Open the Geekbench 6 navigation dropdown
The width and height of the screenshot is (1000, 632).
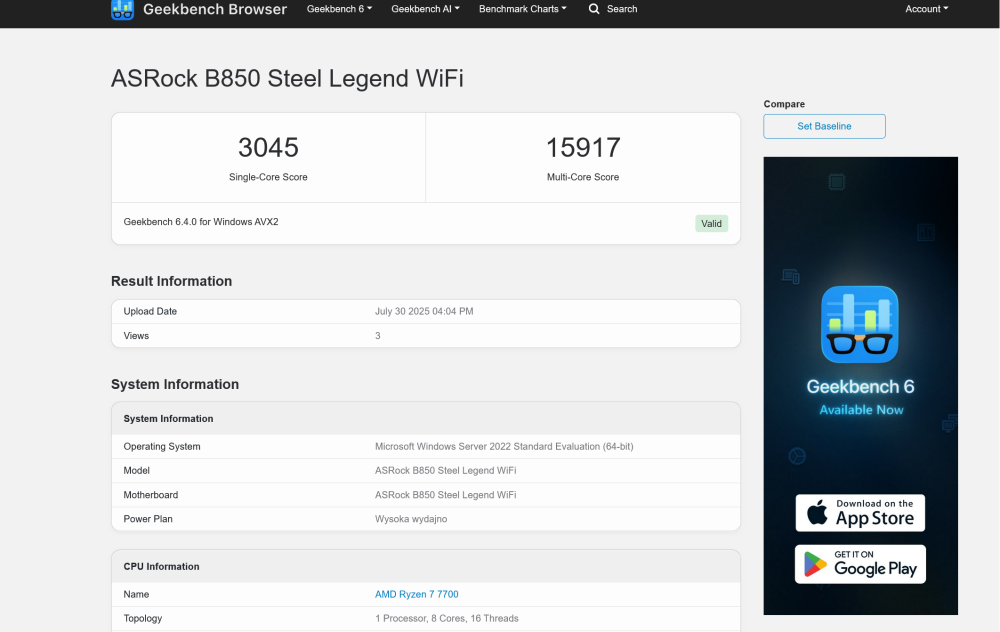pyautogui.click(x=339, y=9)
